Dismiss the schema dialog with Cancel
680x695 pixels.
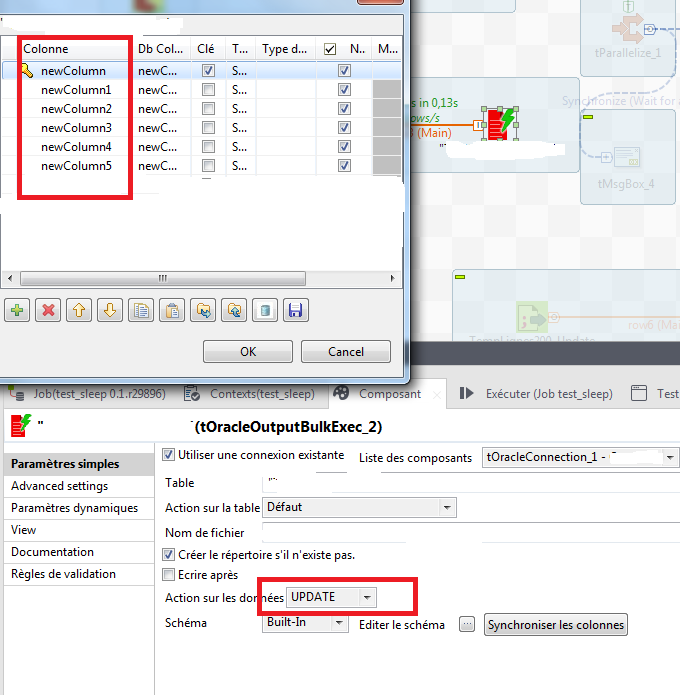346,351
